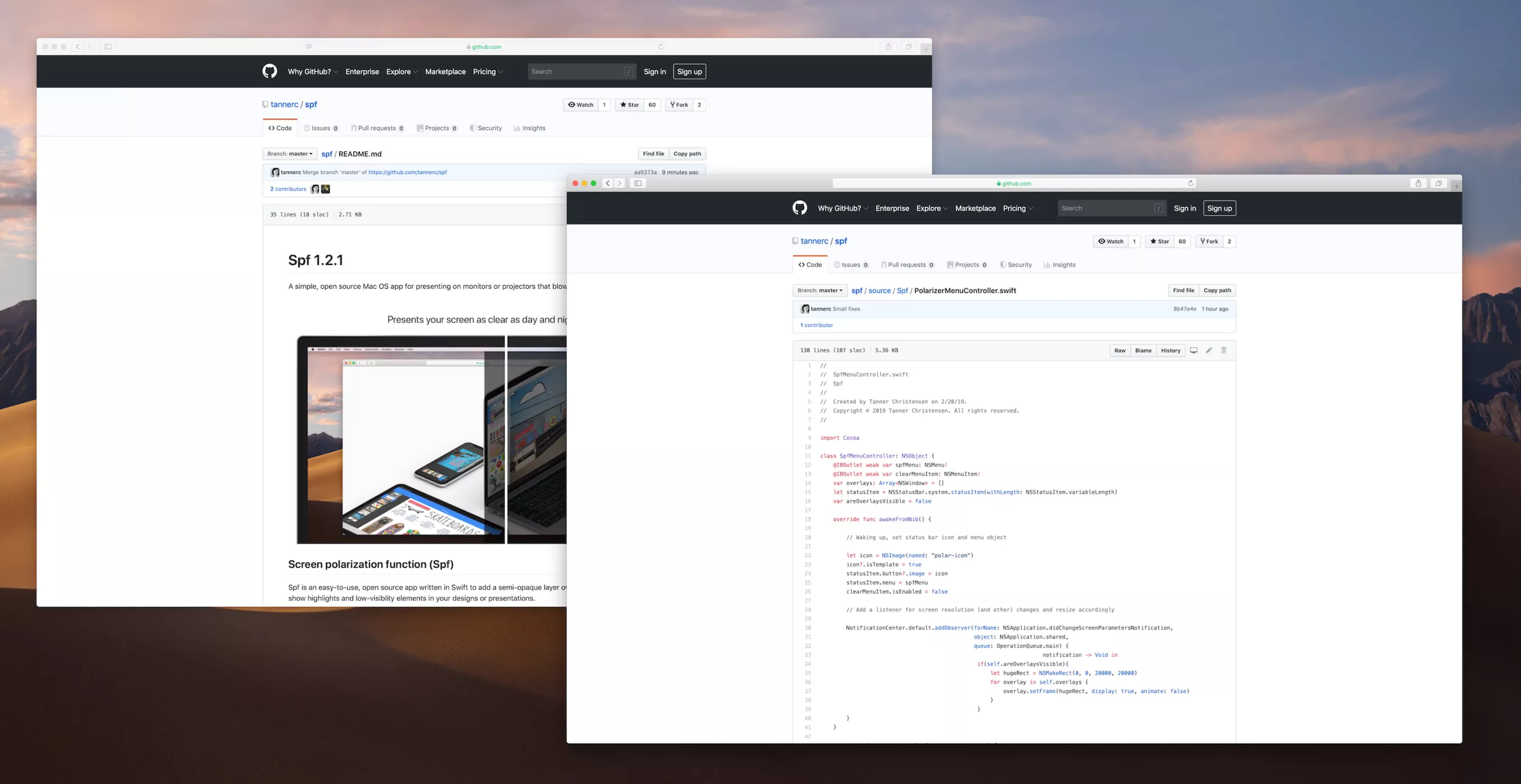Click the GitHub logo in the front window
This screenshot has width=1521, height=784.
(799, 208)
